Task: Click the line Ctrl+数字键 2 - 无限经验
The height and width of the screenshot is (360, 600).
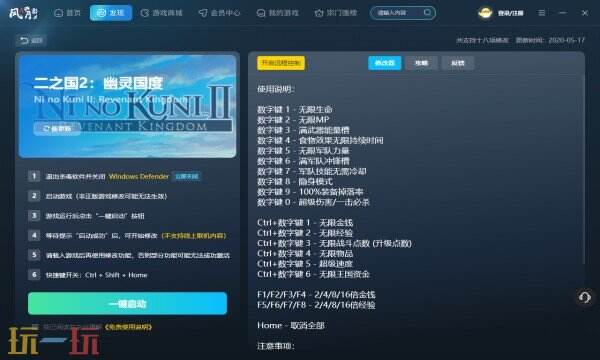Action: 305,233
